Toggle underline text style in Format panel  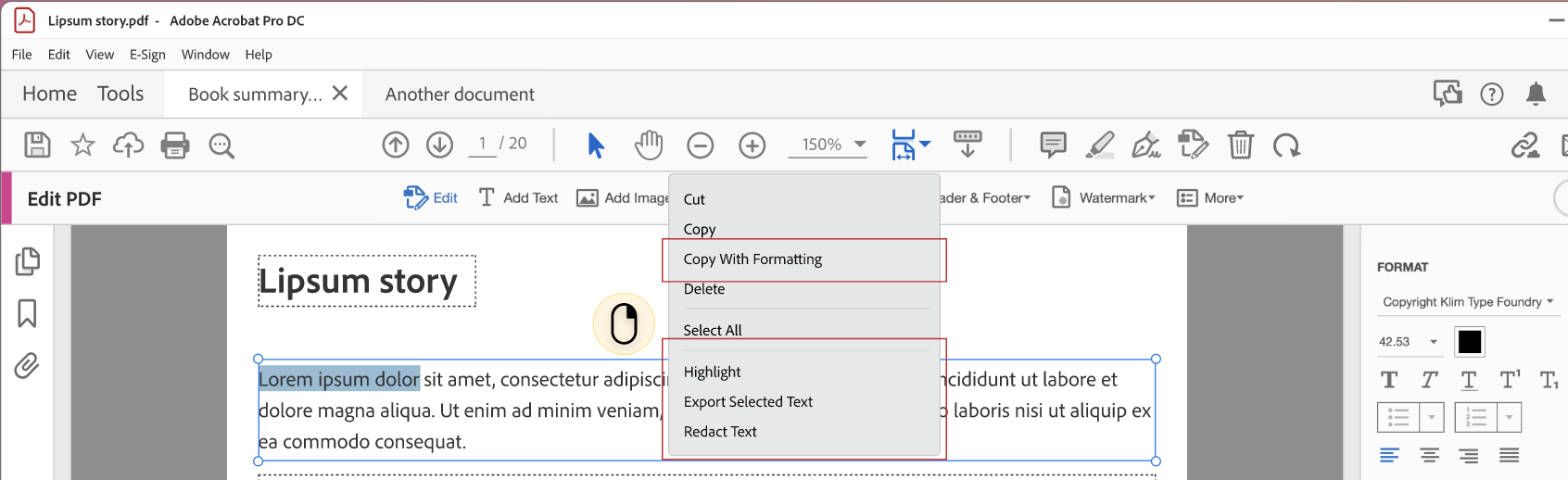click(1469, 380)
